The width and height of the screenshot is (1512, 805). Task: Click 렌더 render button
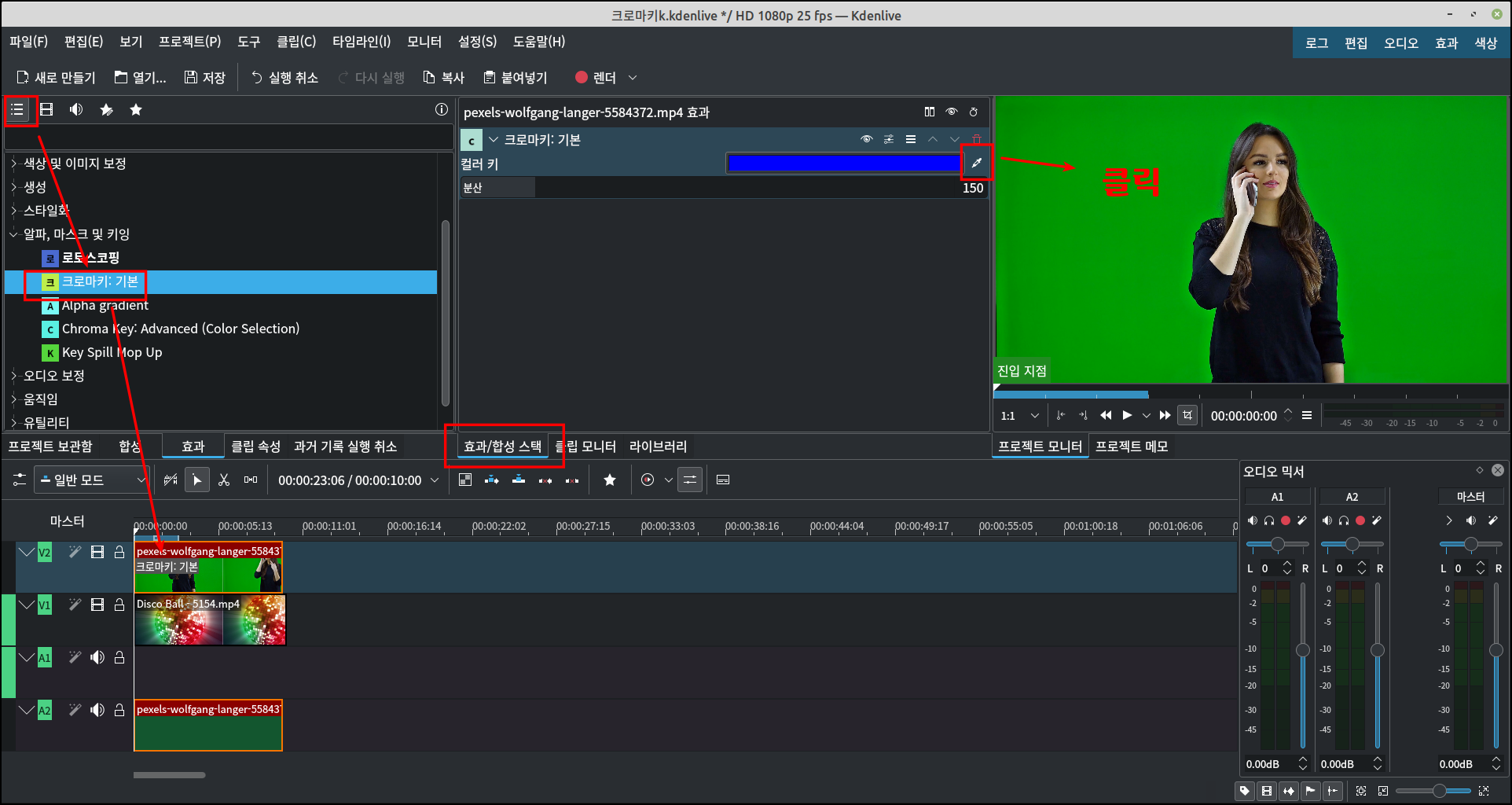(x=596, y=77)
